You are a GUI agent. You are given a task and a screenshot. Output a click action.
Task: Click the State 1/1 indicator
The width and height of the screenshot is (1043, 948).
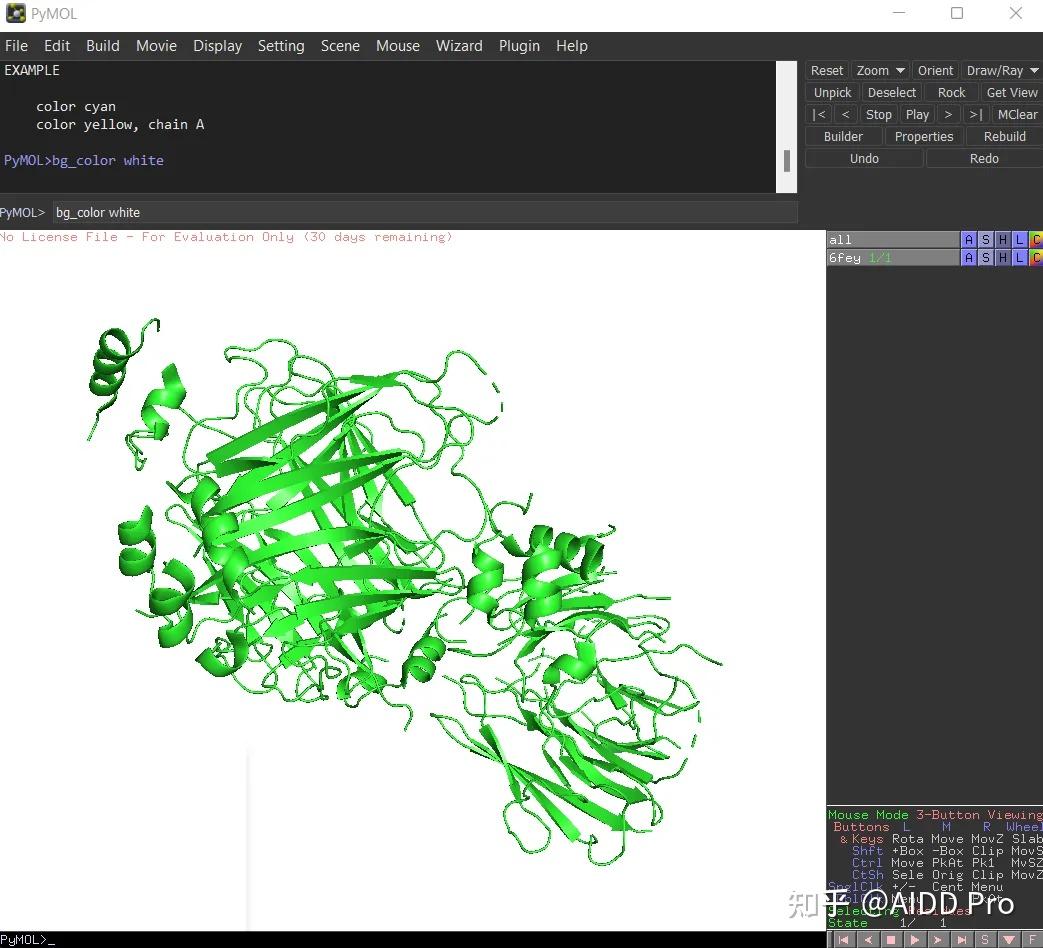pyautogui.click(x=887, y=923)
